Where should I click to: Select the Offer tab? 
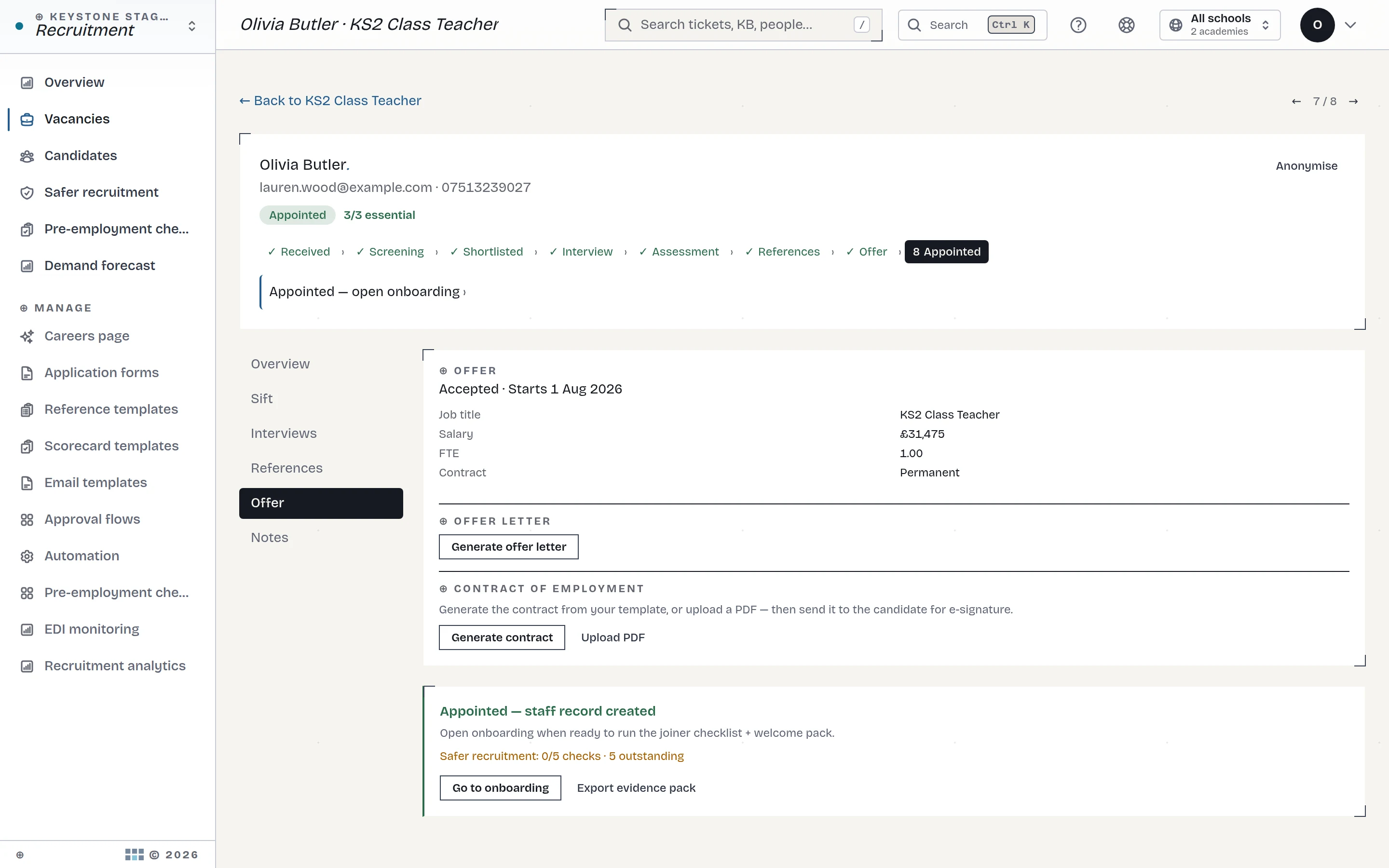(x=321, y=503)
